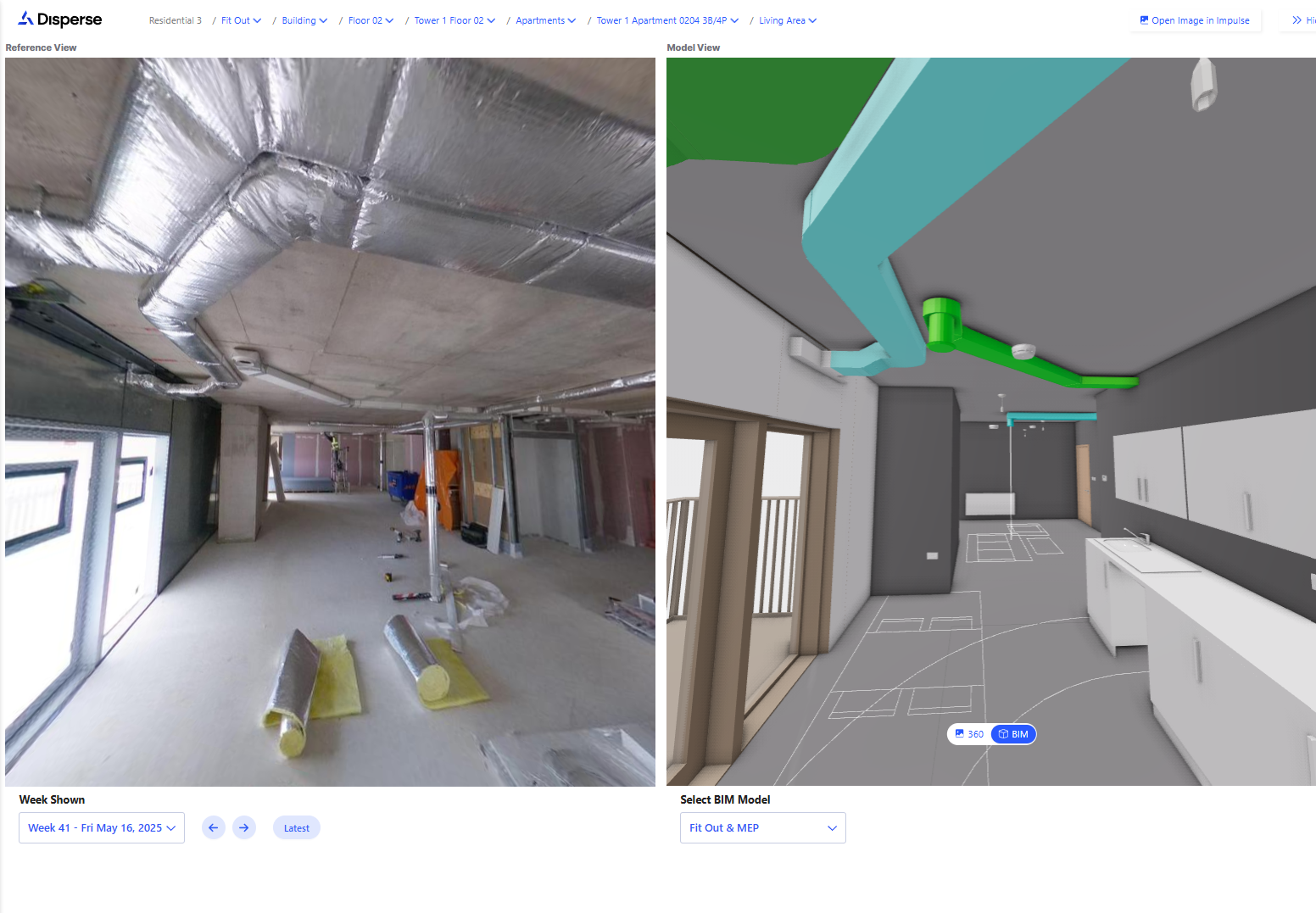Open the Week 41 - Fri May 16, 2025 dropdown
Screen dimensions: 1316x913
coord(101,827)
